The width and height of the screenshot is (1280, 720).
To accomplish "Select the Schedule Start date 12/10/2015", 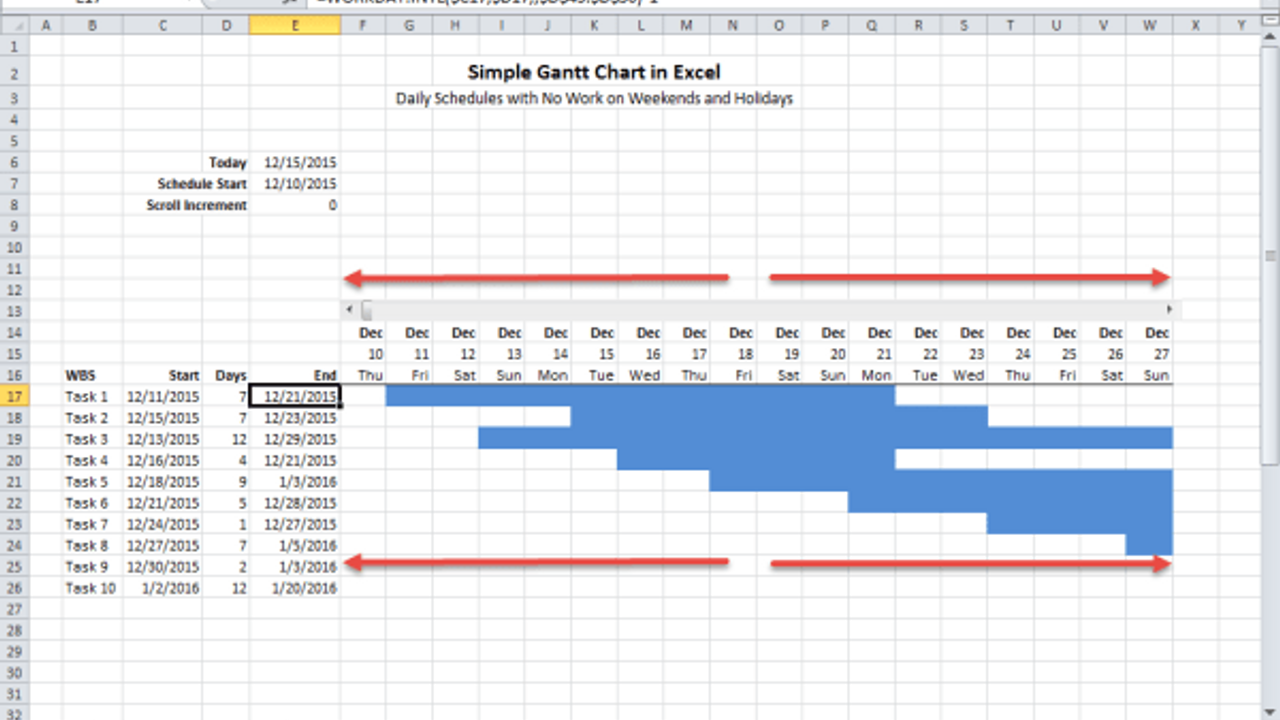I will (x=300, y=184).
